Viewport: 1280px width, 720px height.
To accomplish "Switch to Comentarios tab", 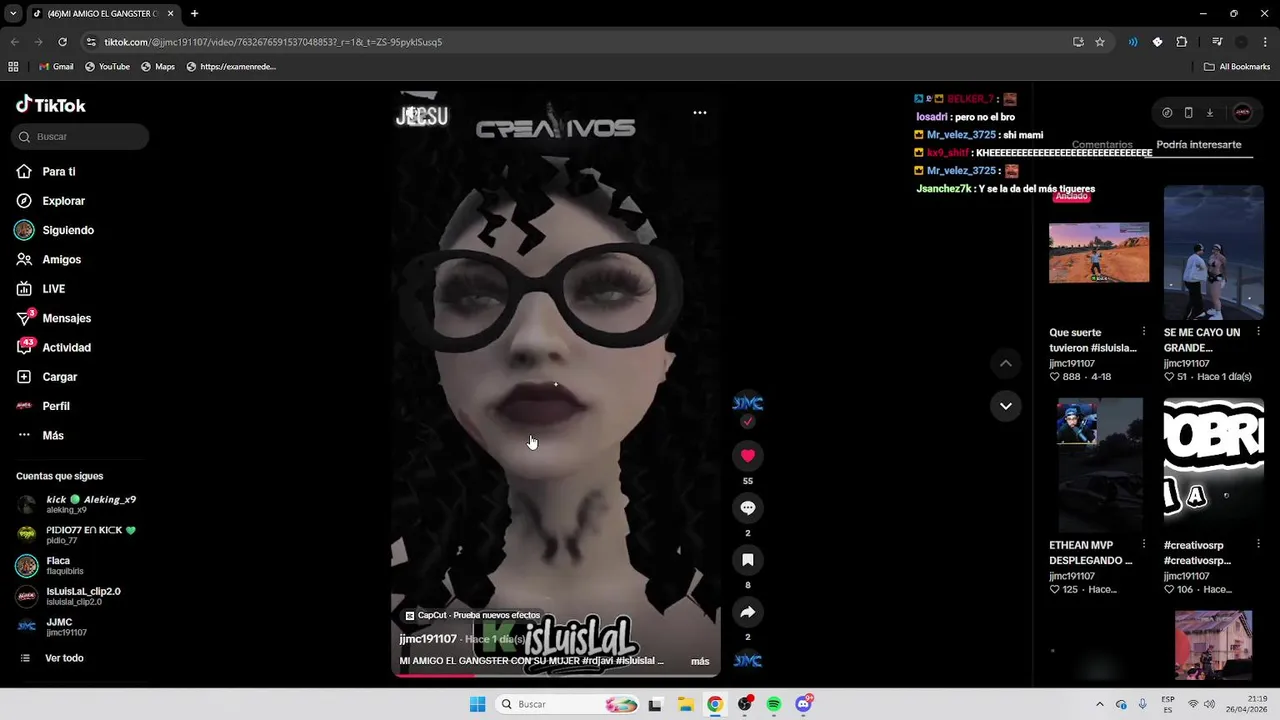I will coord(1102,145).
